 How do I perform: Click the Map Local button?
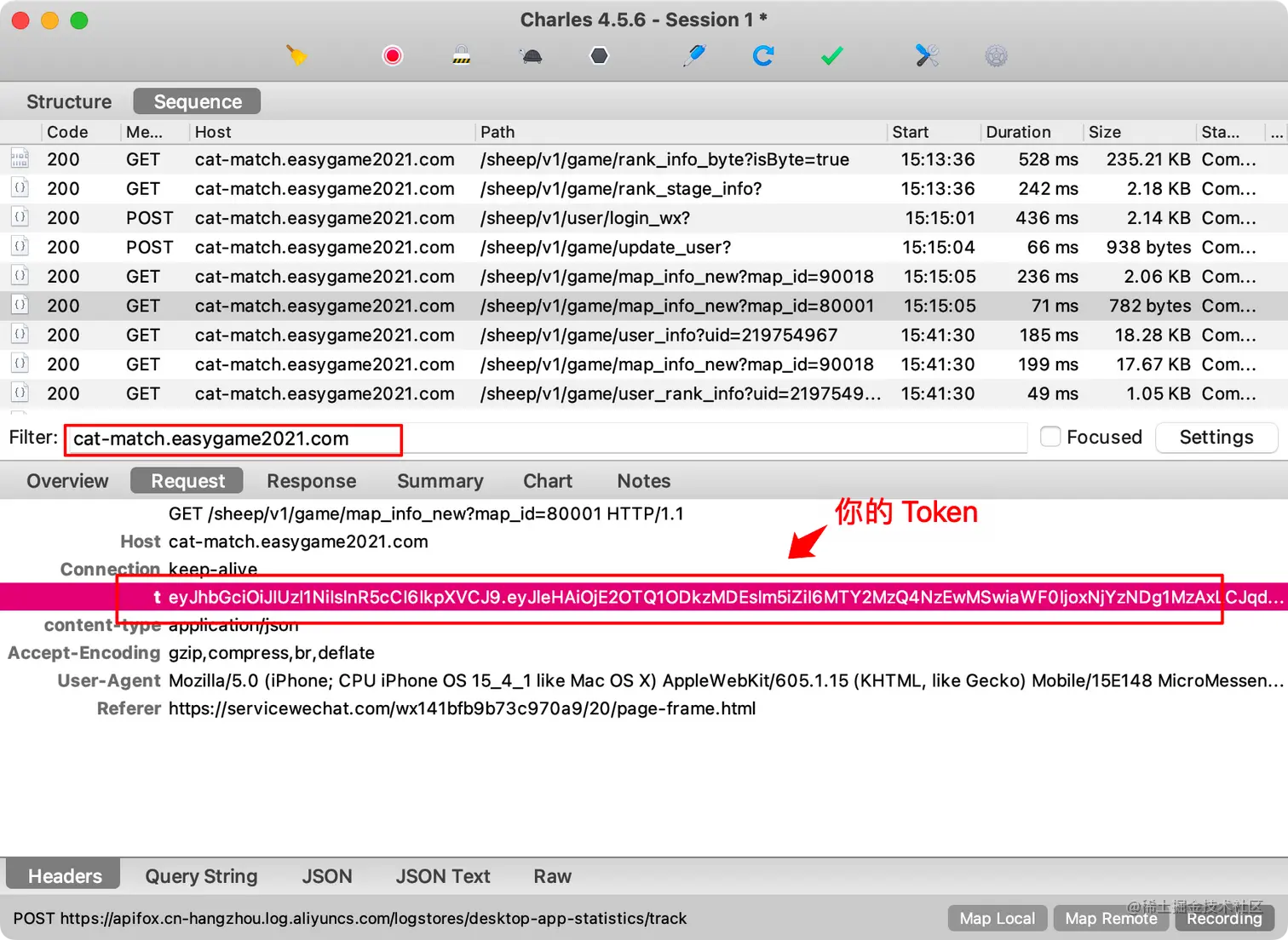(998, 919)
